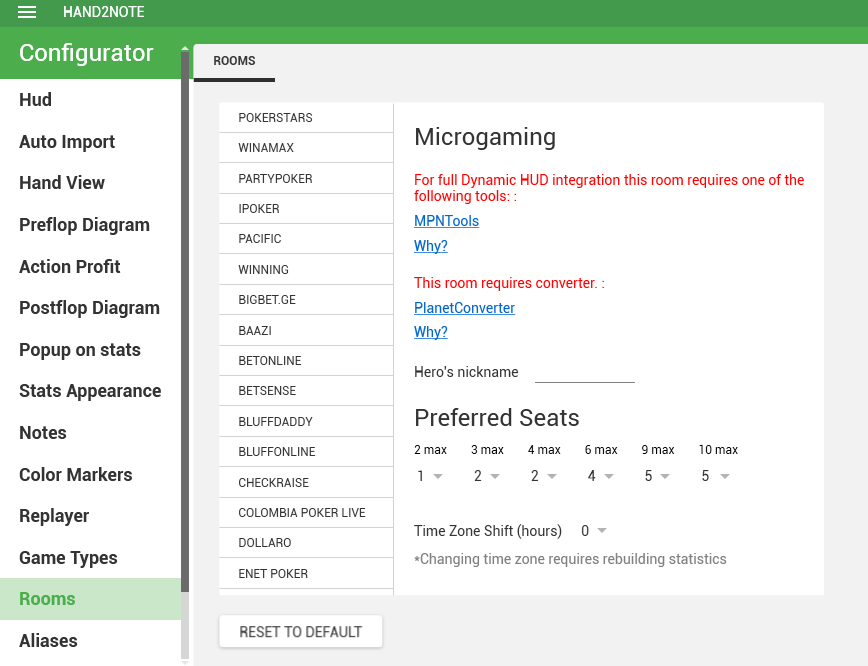Image resolution: width=868 pixels, height=666 pixels.
Task: Open Postflop Diagram settings
Action: (x=89, y=308)
